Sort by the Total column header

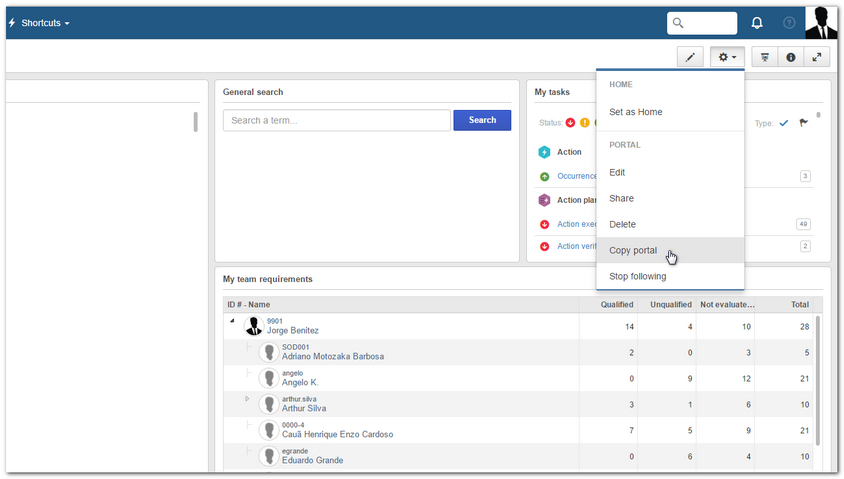point(784,305)
